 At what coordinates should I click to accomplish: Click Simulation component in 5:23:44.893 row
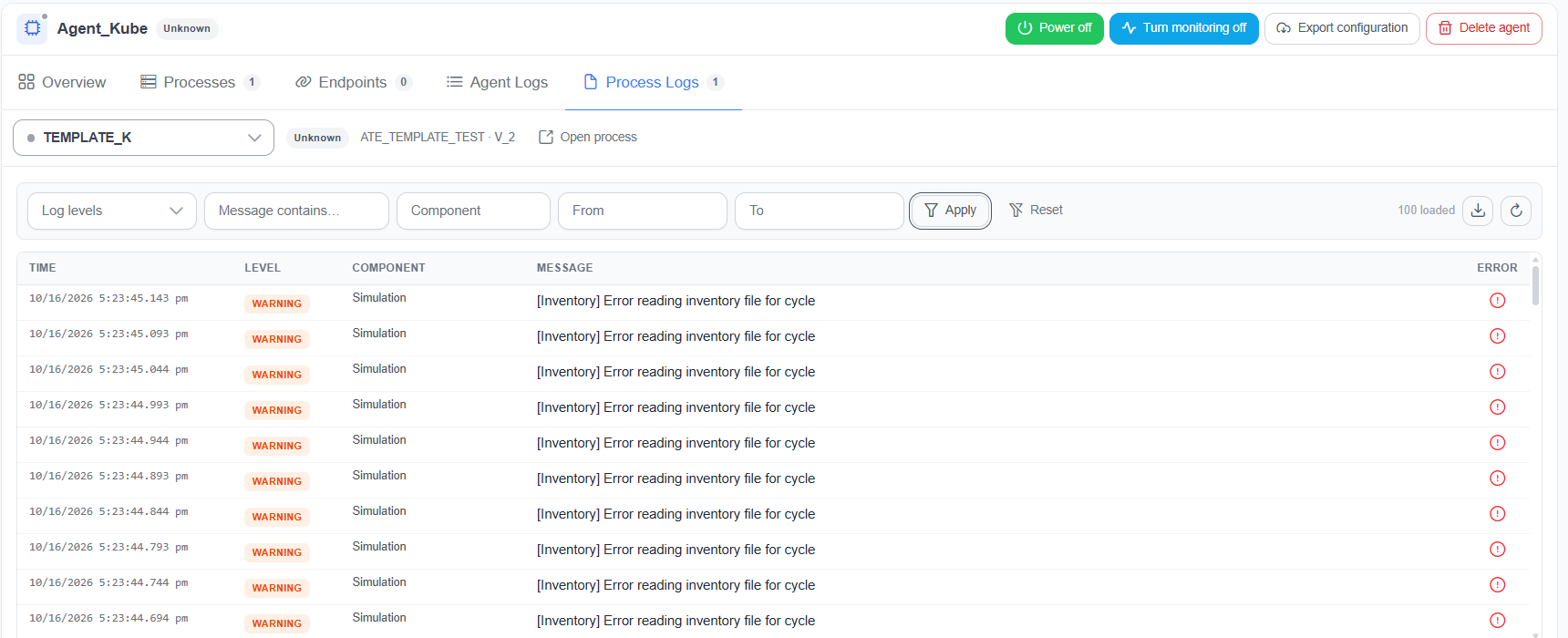379,476
